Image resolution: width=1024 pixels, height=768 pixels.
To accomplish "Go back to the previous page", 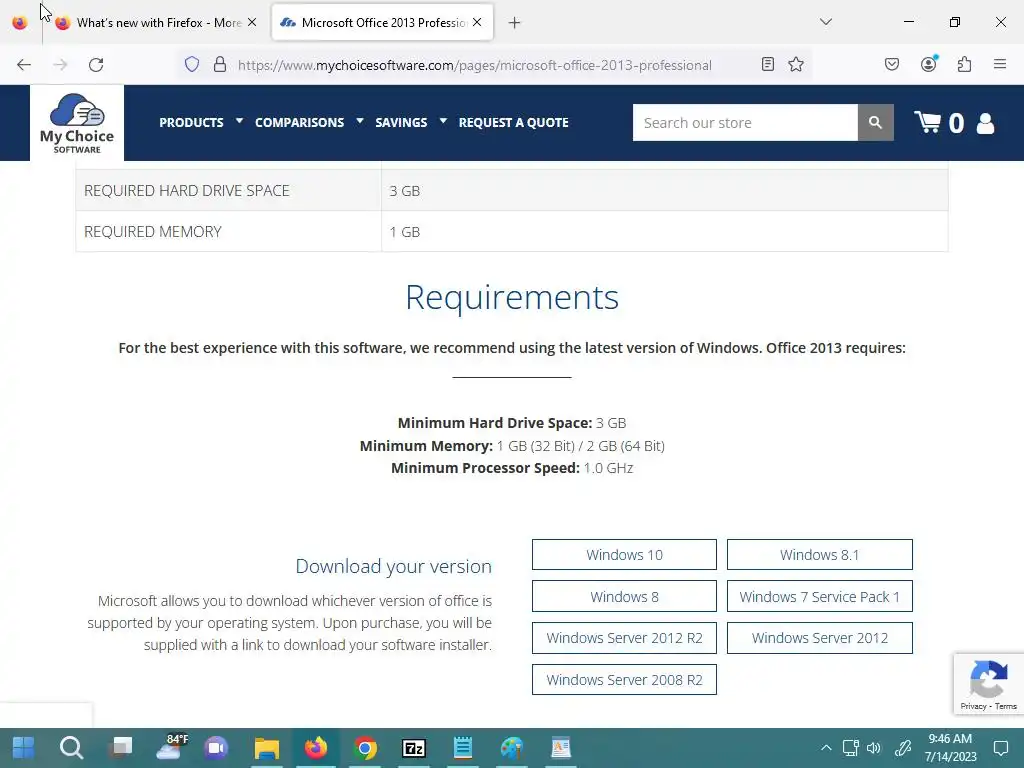I will tap(24, 65).
